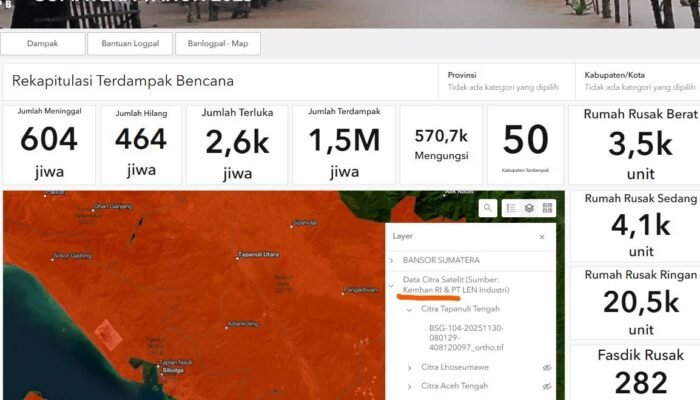Open the basemap gallery grid icon
The width and height of the screenshot is (700, 400).
click(x=548, y=208)
